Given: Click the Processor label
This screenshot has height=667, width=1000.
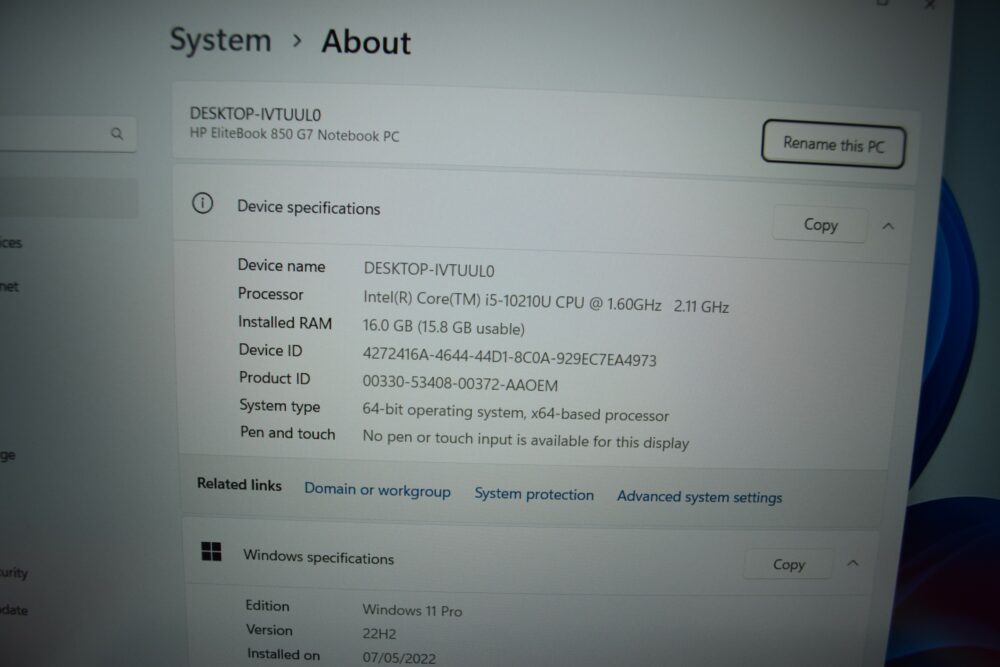Looking at the screenshot, I should coord(270,294).
